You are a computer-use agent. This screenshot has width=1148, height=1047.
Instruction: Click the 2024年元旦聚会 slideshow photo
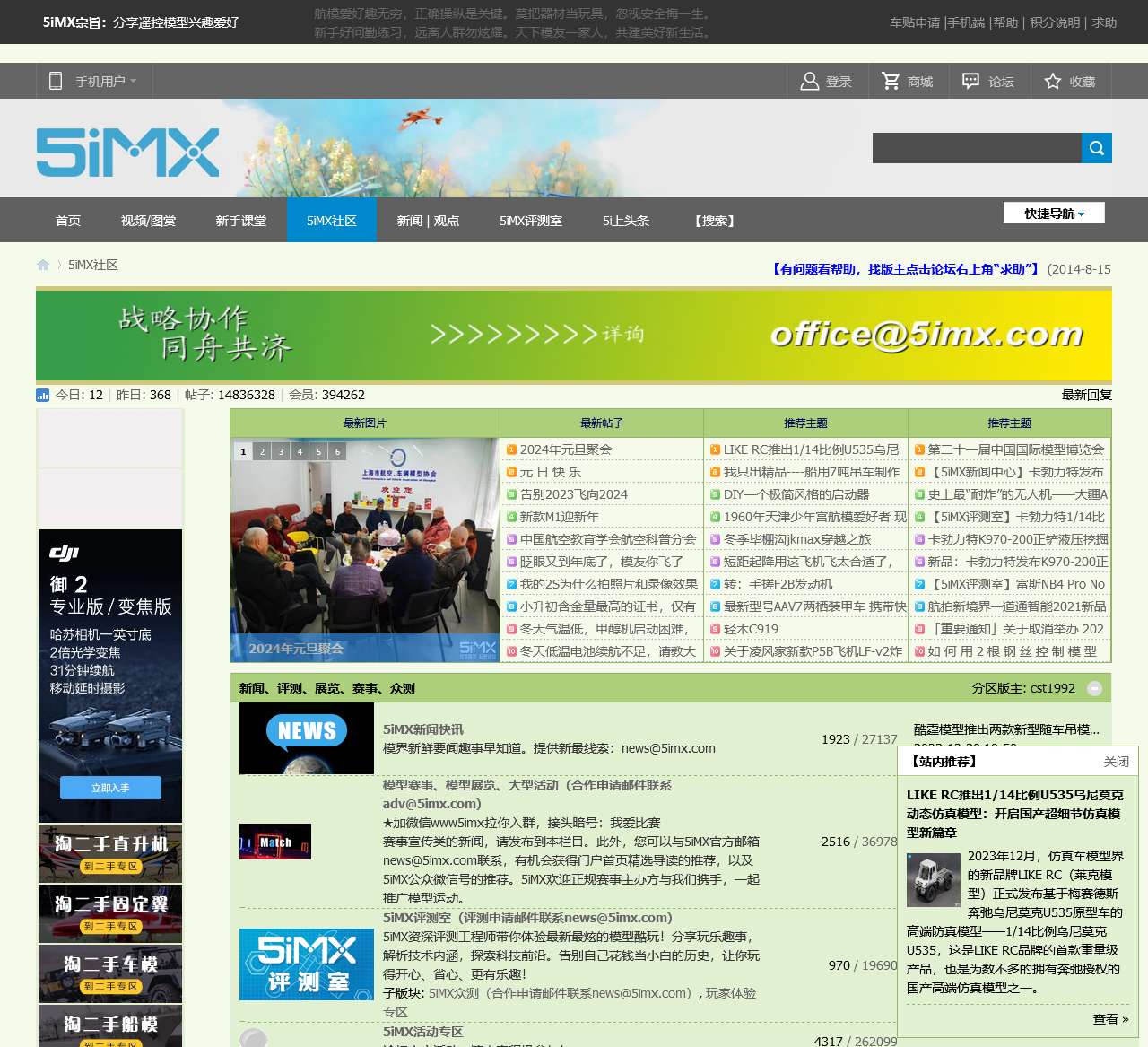365,550
